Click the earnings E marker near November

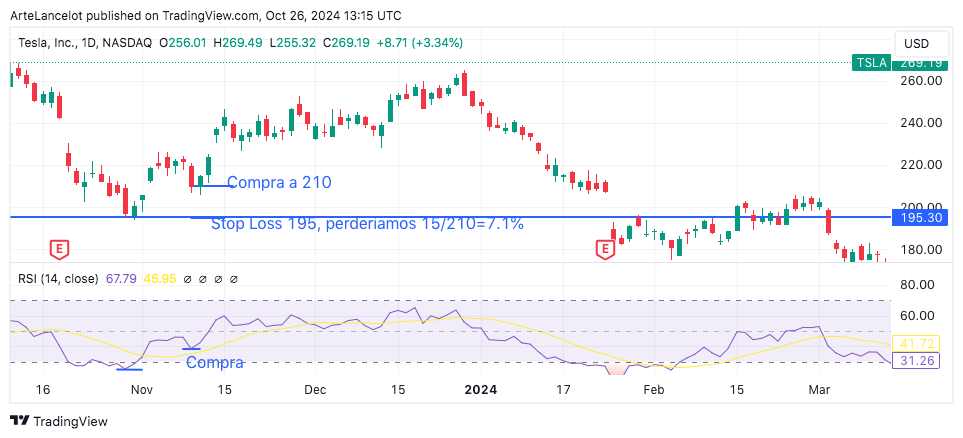point(60,249)
